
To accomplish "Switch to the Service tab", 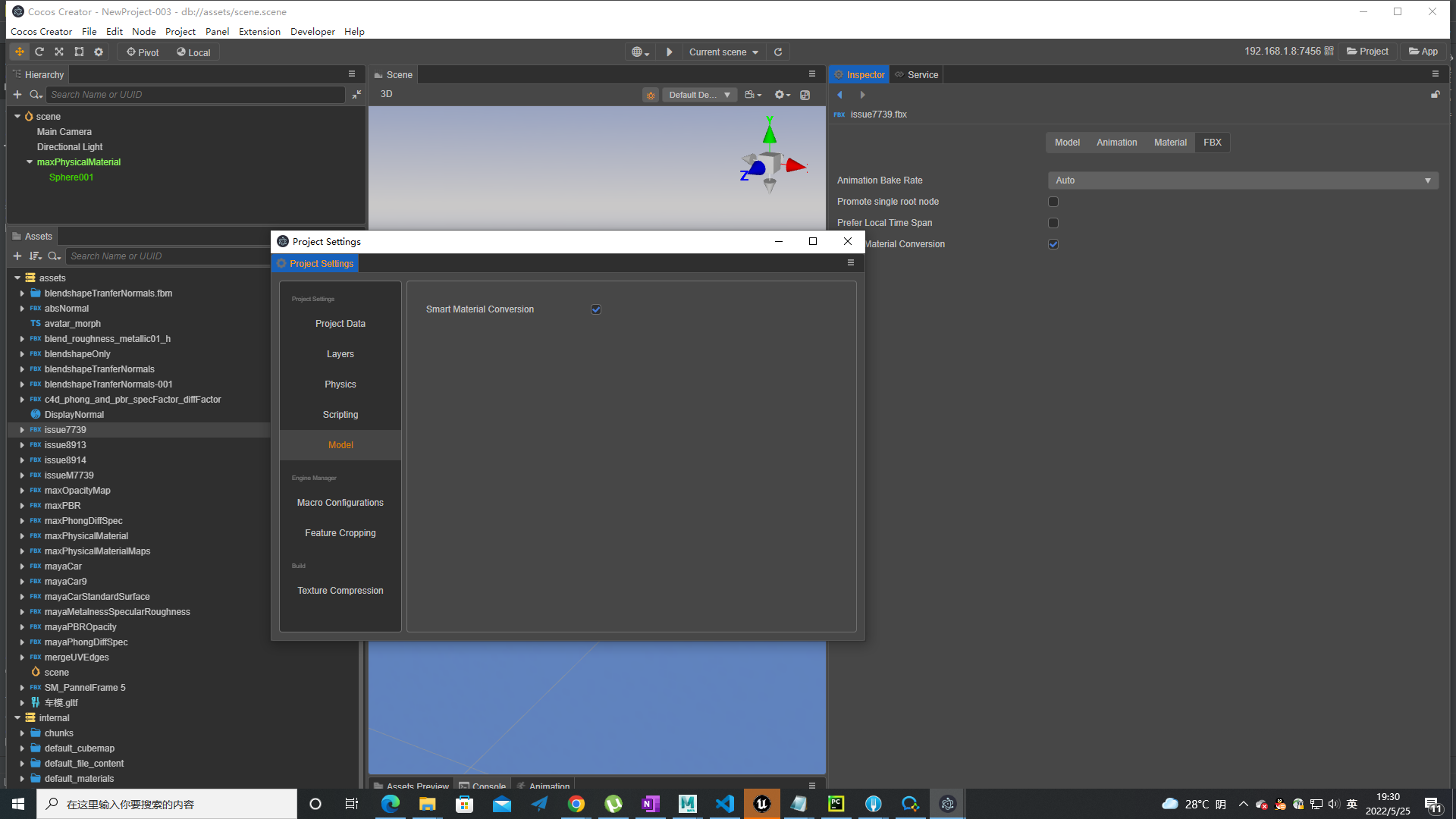I will pos(916,74).
